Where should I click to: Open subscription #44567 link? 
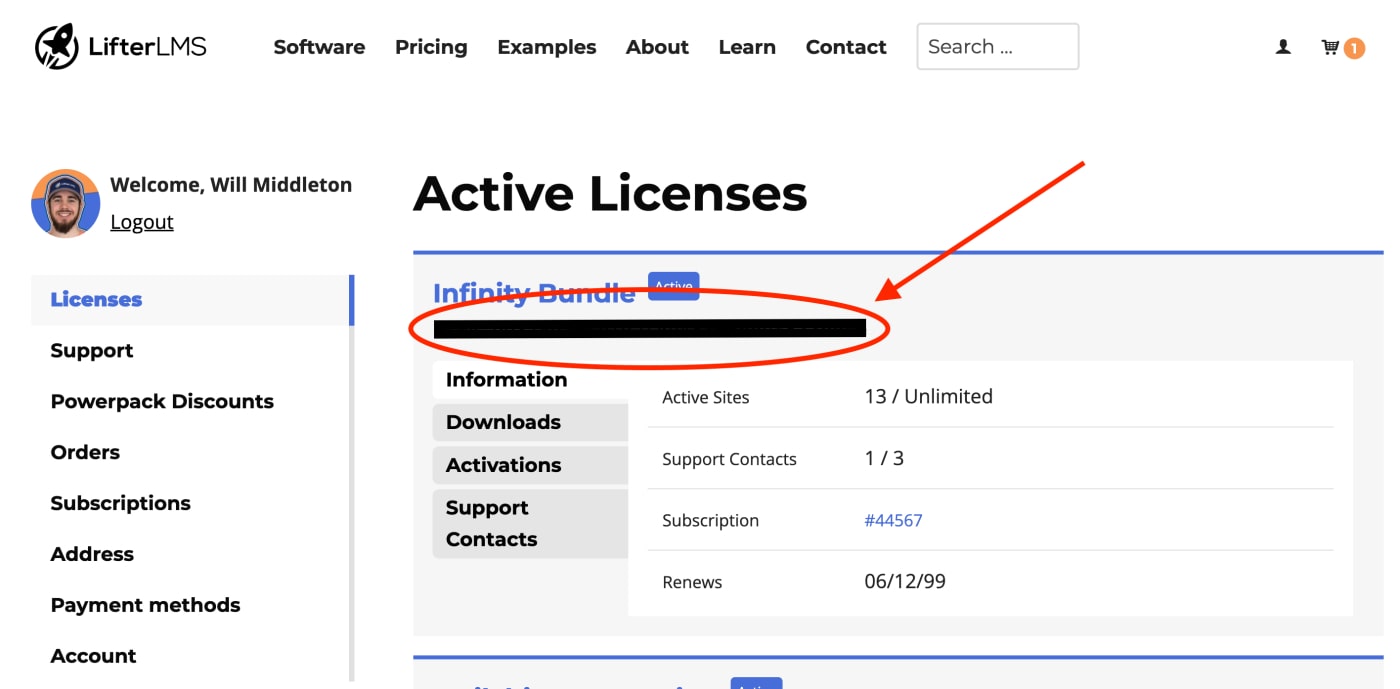[x=893, y=520]
